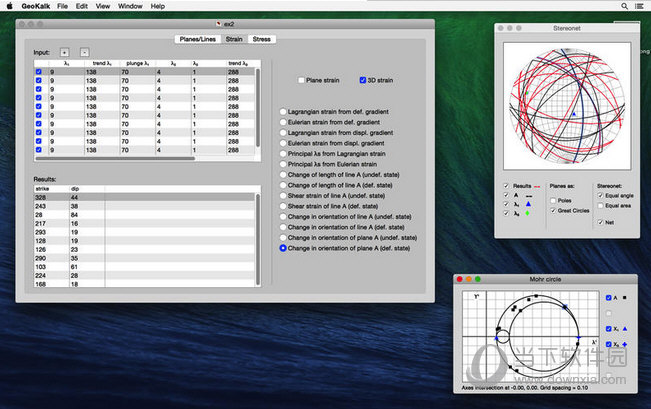The height and width of the screenshot is (409, 651).
Task: Open the Edit menu
Action: [x=82, y=6]
